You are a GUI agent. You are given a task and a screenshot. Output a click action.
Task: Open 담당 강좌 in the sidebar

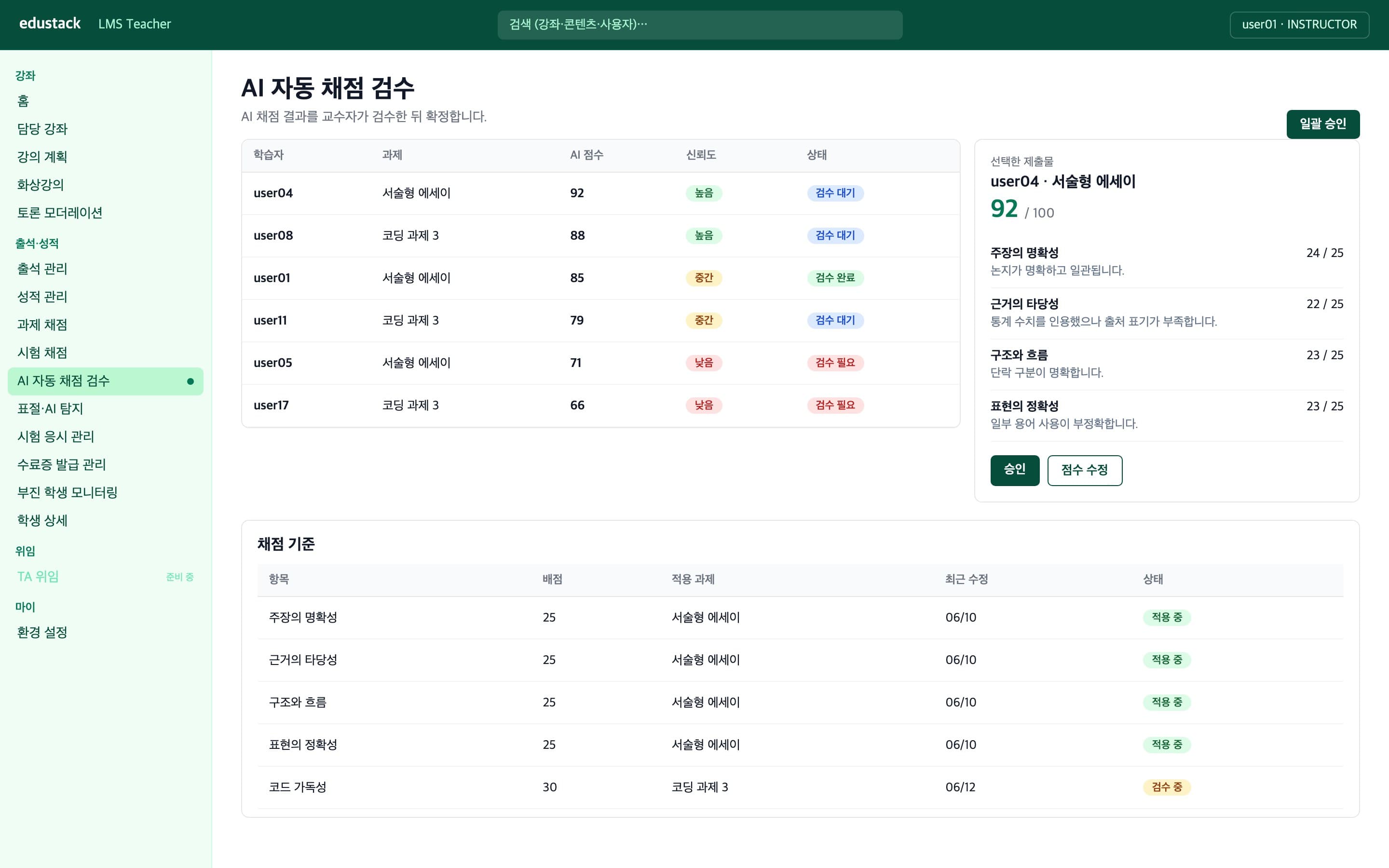point(106,129)
